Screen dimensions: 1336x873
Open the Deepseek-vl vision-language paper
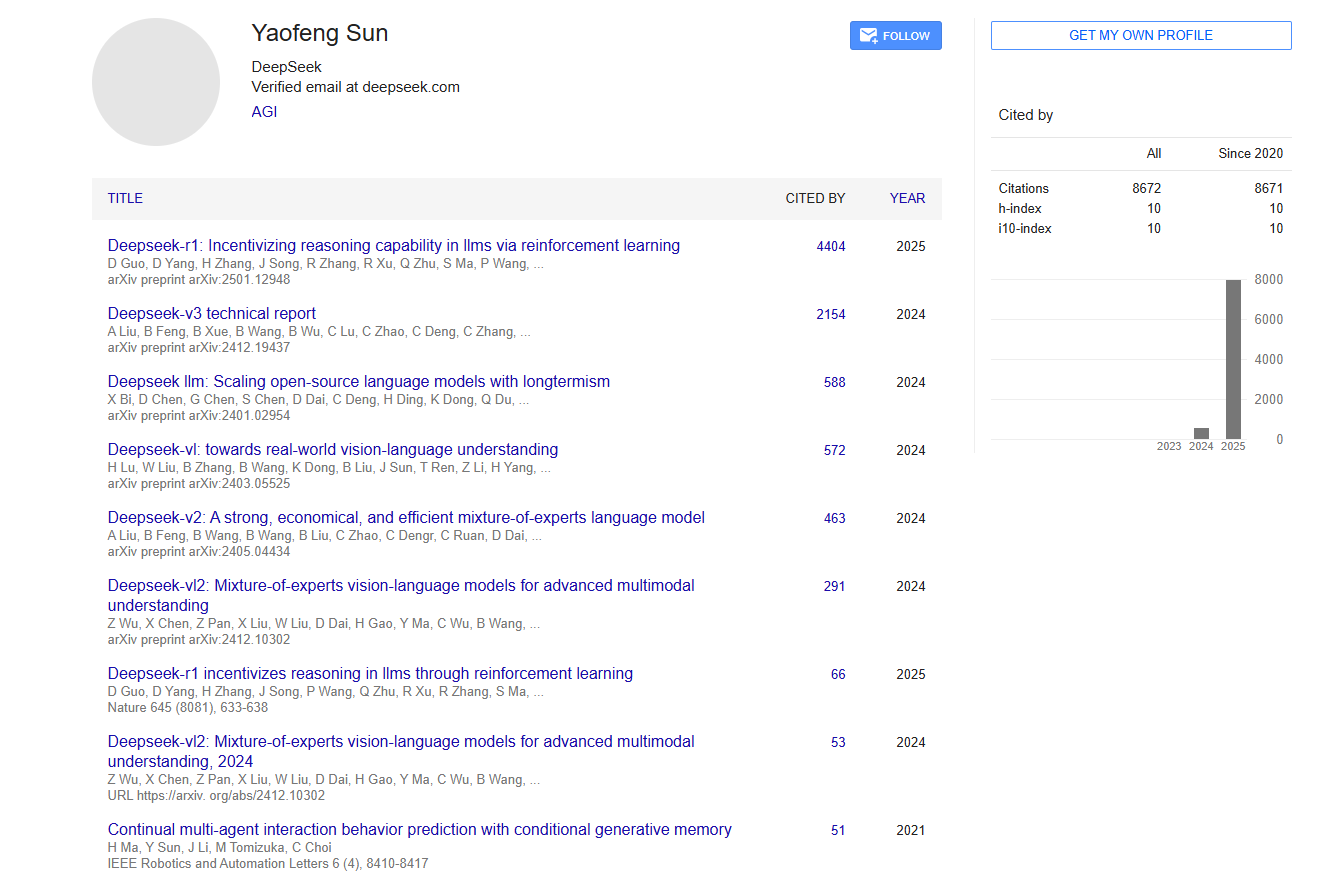[x=332, y=449]
